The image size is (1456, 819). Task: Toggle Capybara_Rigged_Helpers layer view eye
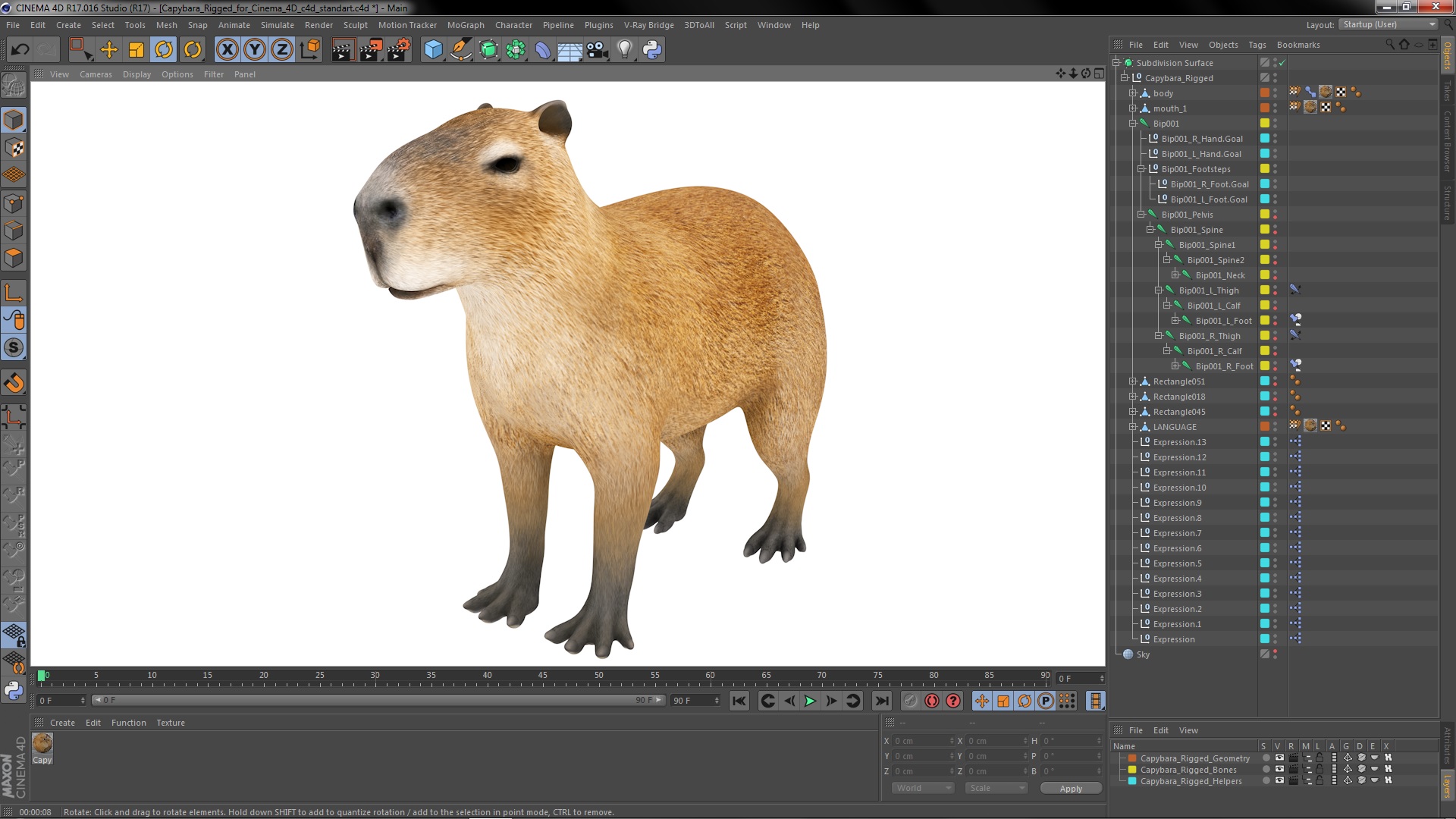point(1279,780)
